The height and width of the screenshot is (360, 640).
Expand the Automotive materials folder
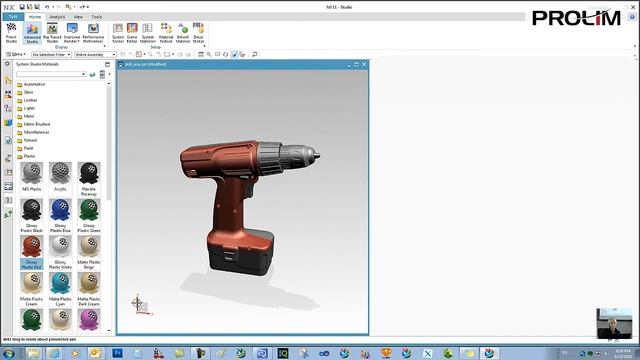pyautogui.click(x=31, y=84)
